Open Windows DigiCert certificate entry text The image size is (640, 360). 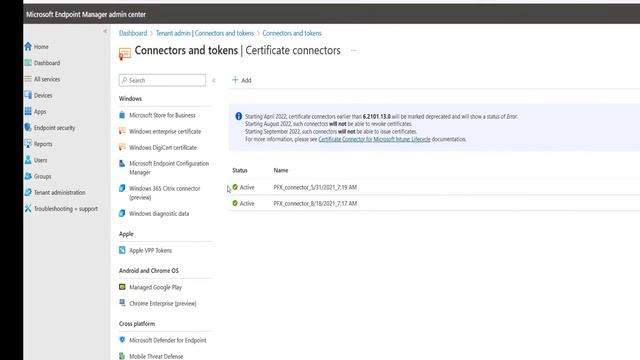coord(163,147)
